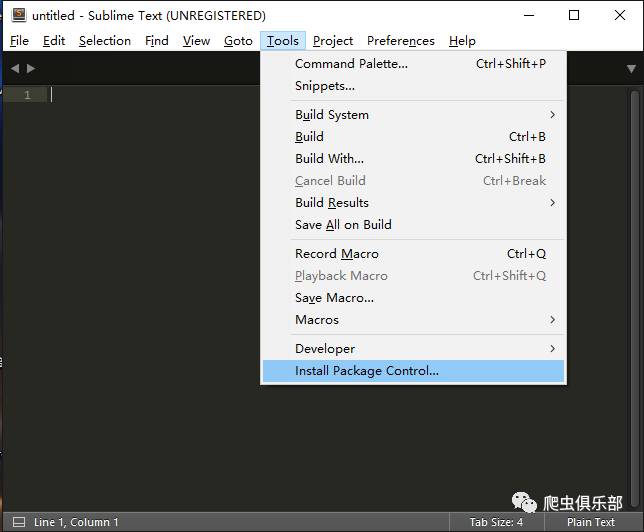Viewport: 644px width, 532px height.
Task: Open Plain Text syntax selector
Action: point(591,522)
